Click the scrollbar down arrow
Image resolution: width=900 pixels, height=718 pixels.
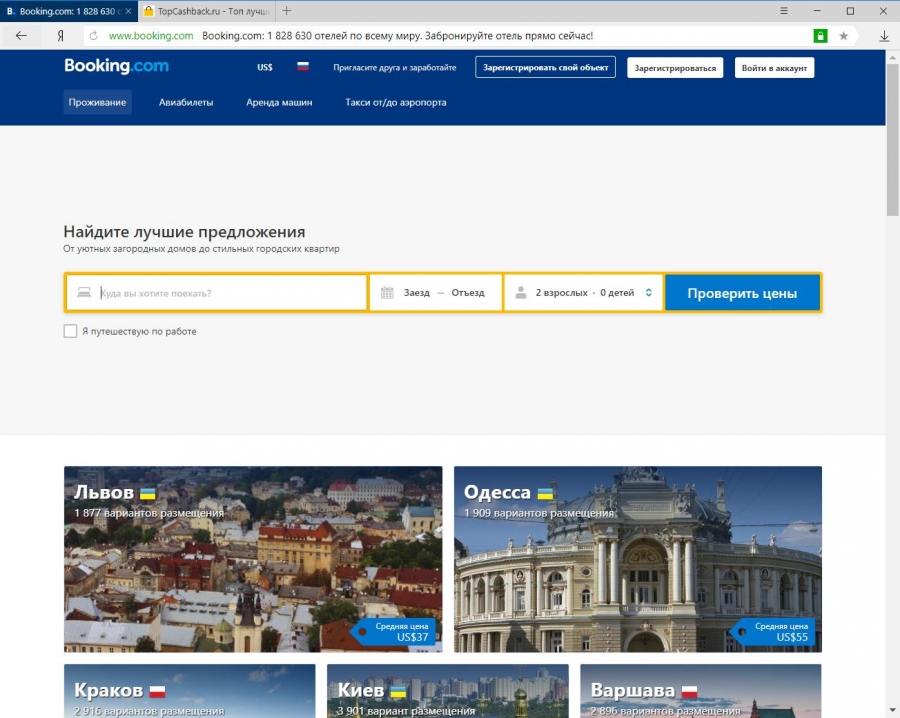[893, 711]
